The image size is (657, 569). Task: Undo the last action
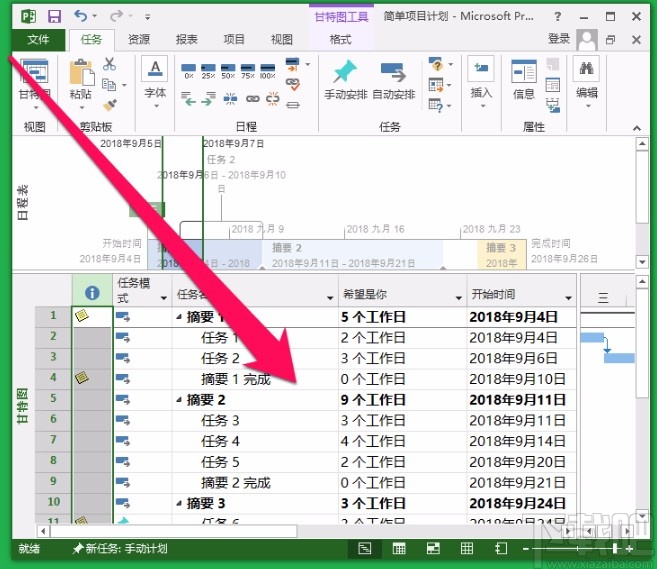[x=80, y=16]
